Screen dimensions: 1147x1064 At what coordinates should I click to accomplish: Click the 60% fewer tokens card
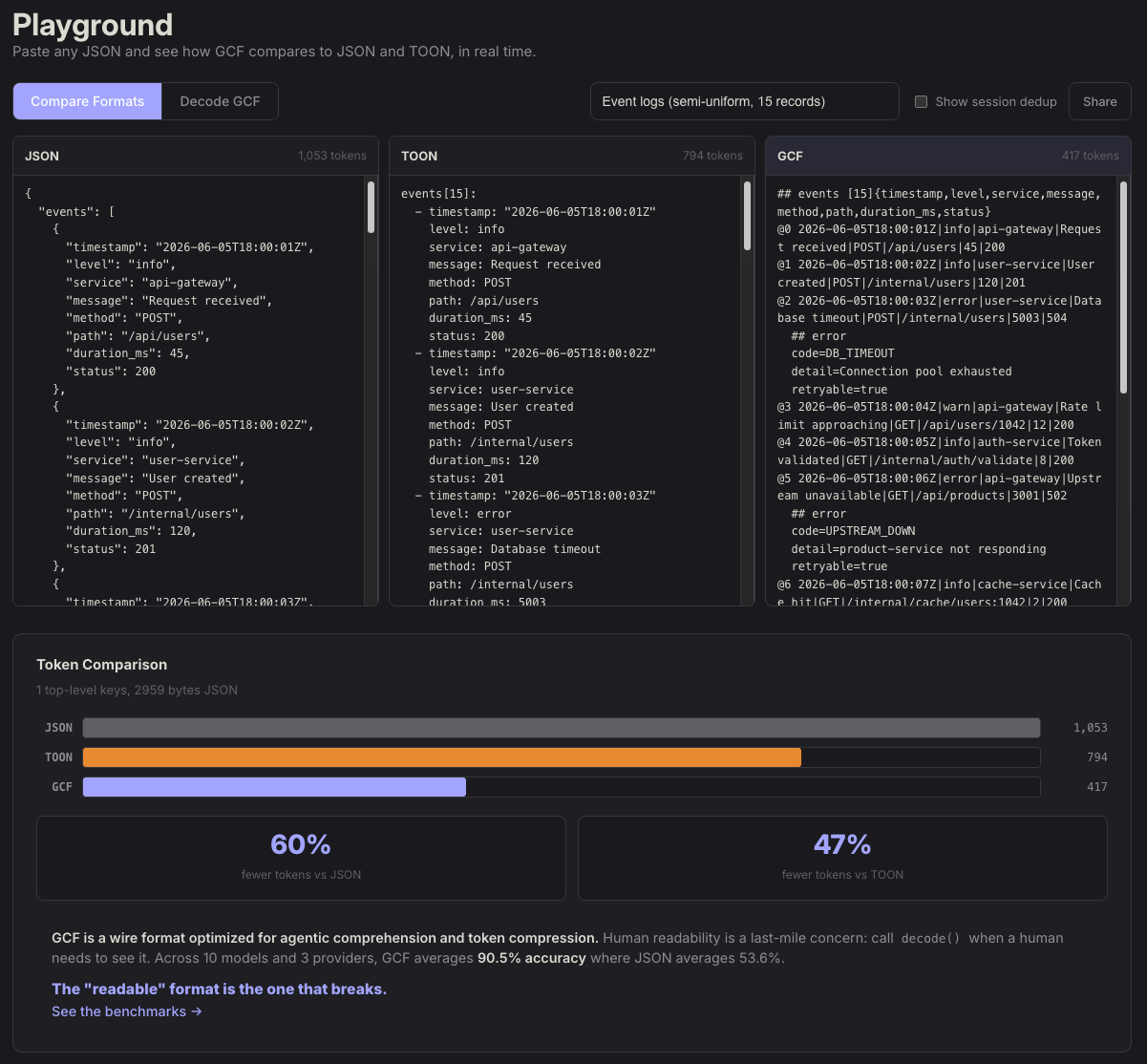301,858
